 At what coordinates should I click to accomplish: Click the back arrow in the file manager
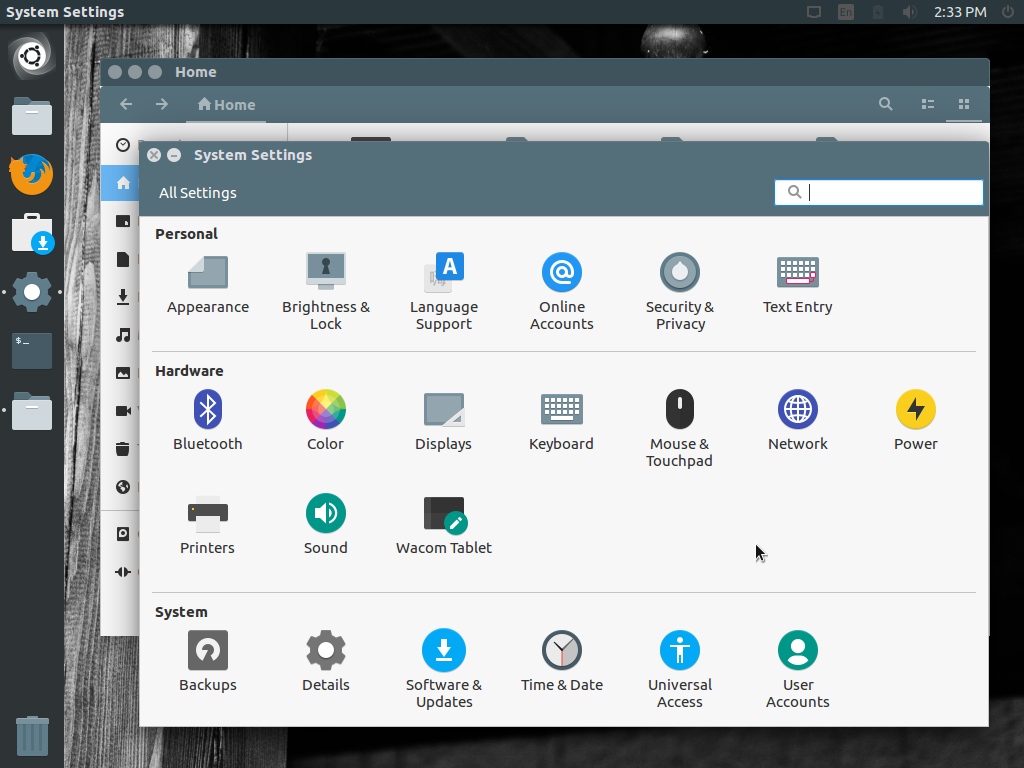tap(126, 104)
